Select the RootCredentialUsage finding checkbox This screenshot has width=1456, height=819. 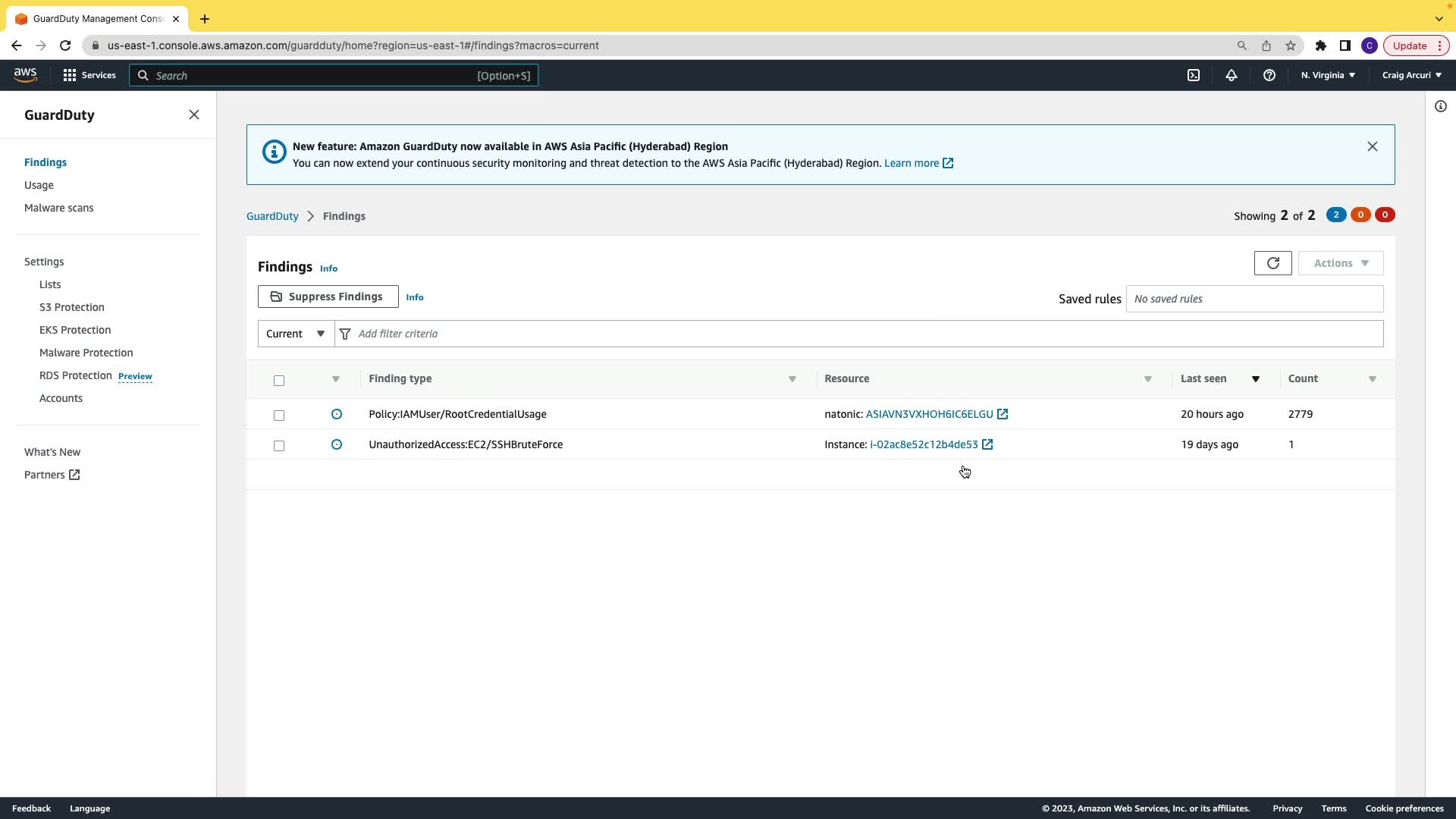click(x=279, y=416)
